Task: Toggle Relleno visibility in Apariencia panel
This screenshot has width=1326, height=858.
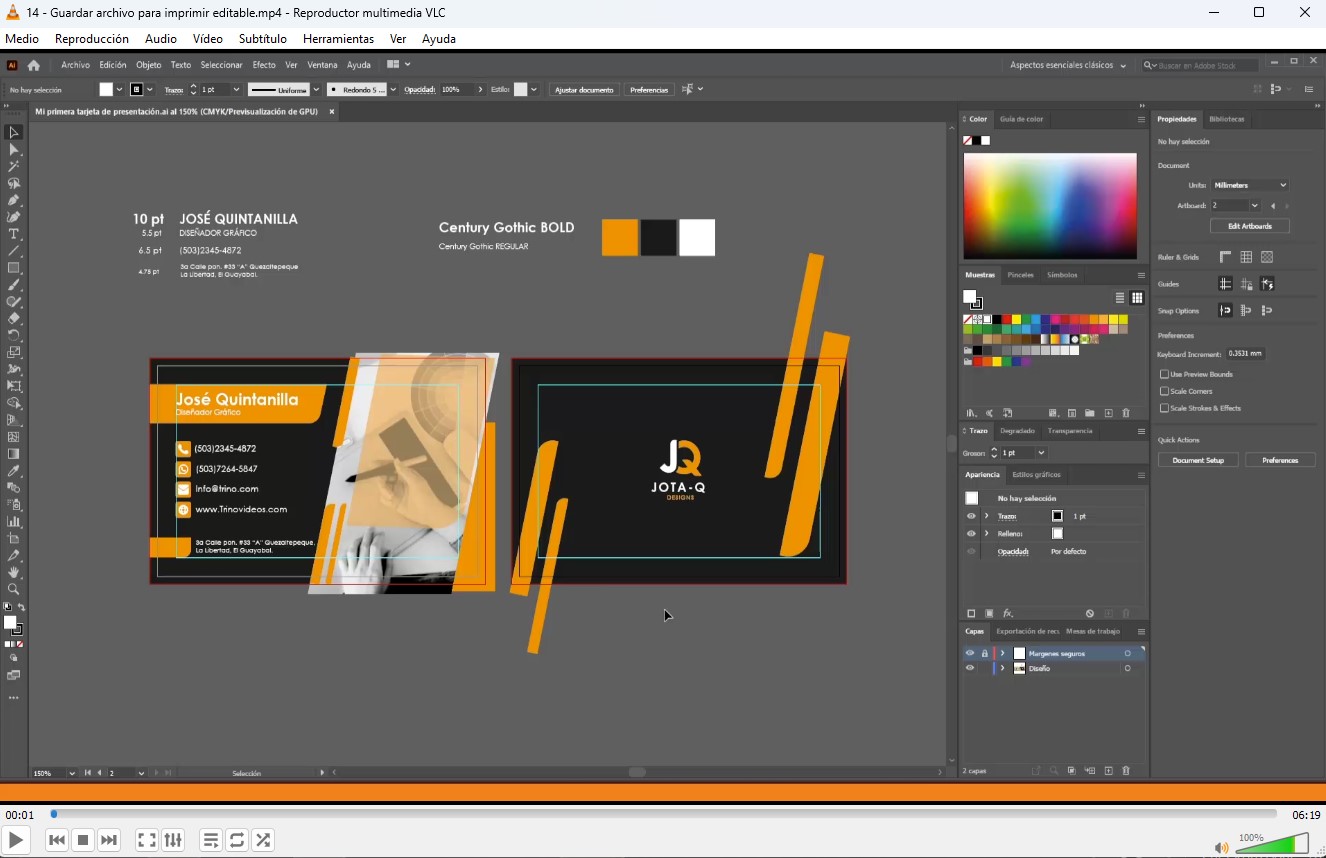Action: (x=971, y=533)
